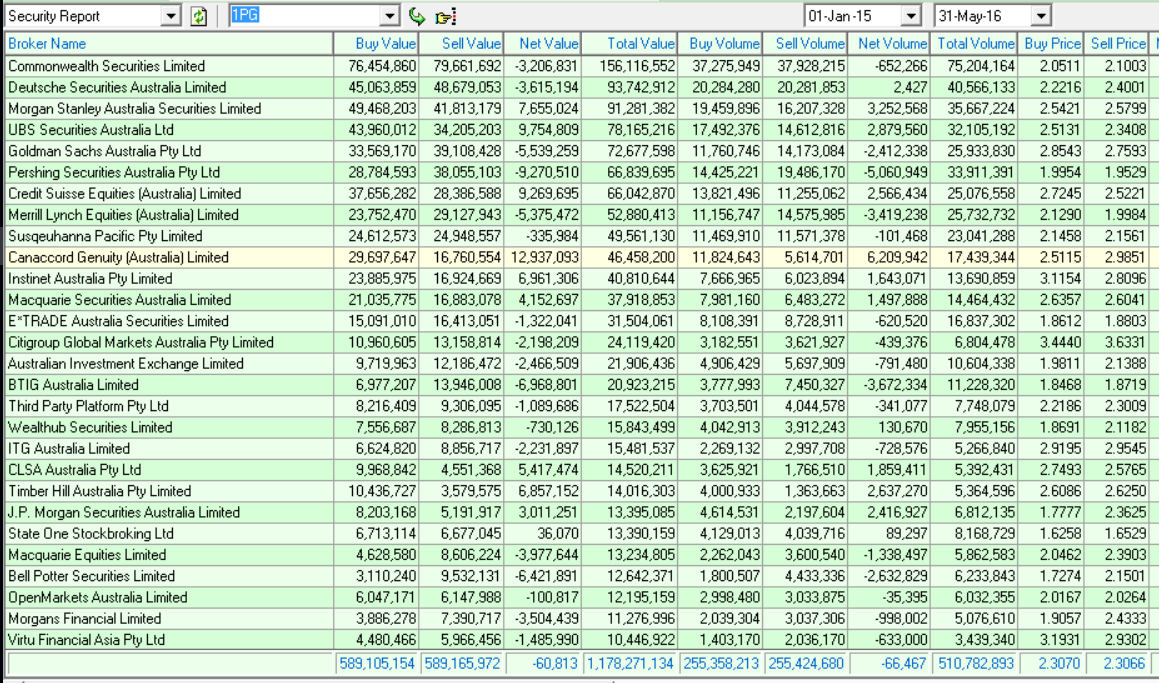Image resolution: width=1159 pixels, height=683 pixels.
Task: Select Virtu Financial Asia Pty Ltd name
Action: coord(86,640)
